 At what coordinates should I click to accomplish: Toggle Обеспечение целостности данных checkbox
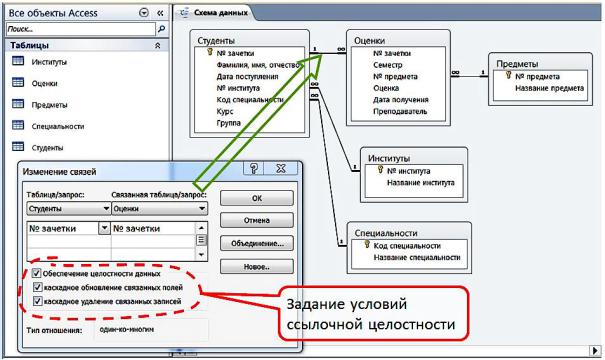point(36,274)
